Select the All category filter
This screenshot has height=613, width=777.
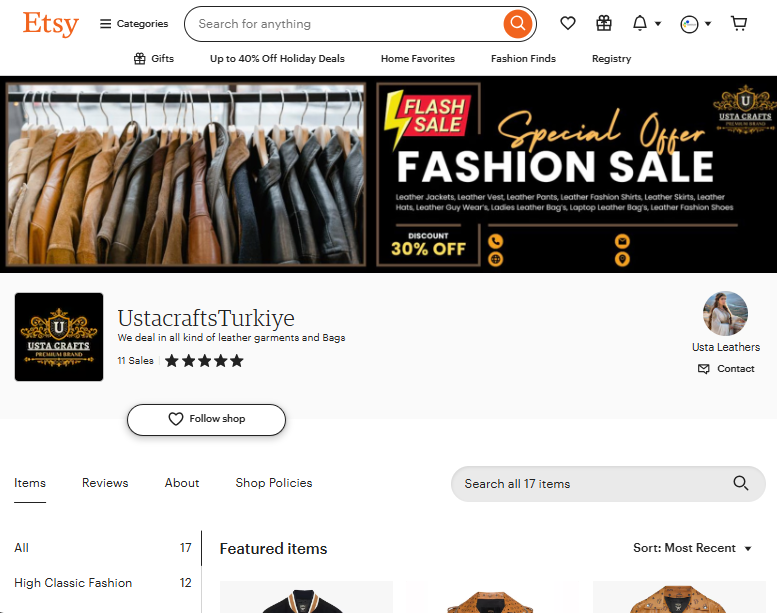tap(103, 548)
